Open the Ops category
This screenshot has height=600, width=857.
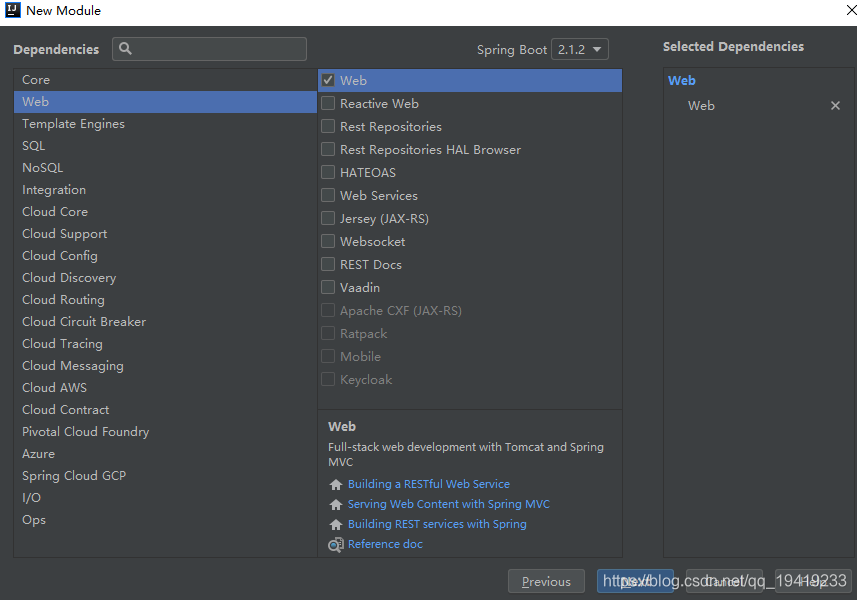165,520
